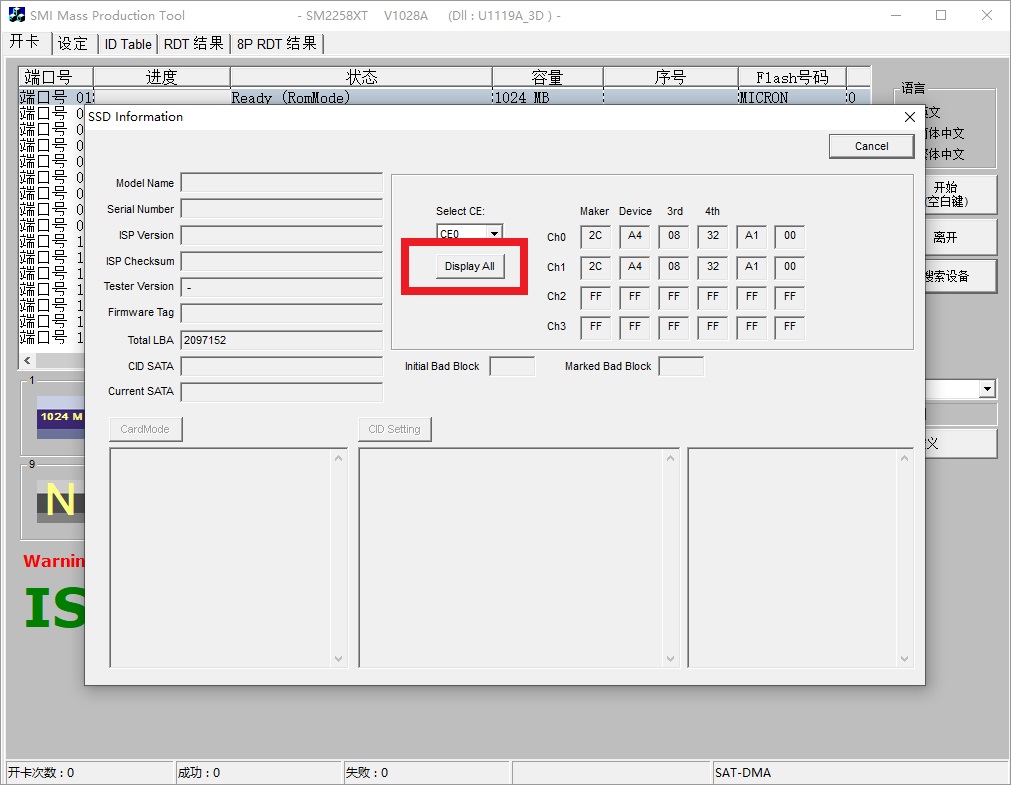The height and width of the screenshot is (785, 1011).
Task: Click the Total LBA field showing 2097152
Action: coord(281,340)
